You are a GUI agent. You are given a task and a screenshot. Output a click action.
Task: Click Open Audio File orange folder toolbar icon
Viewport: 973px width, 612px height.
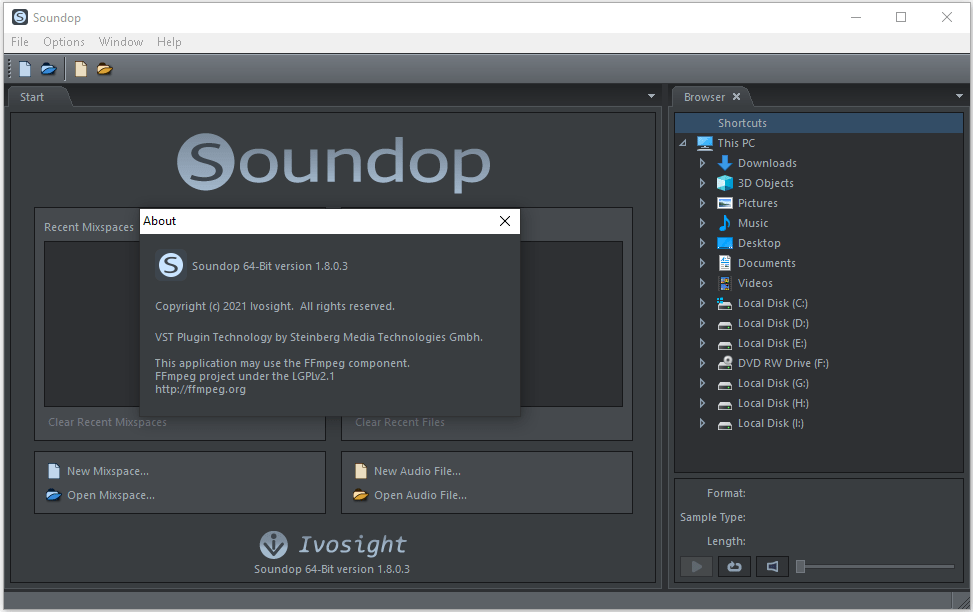104,69
